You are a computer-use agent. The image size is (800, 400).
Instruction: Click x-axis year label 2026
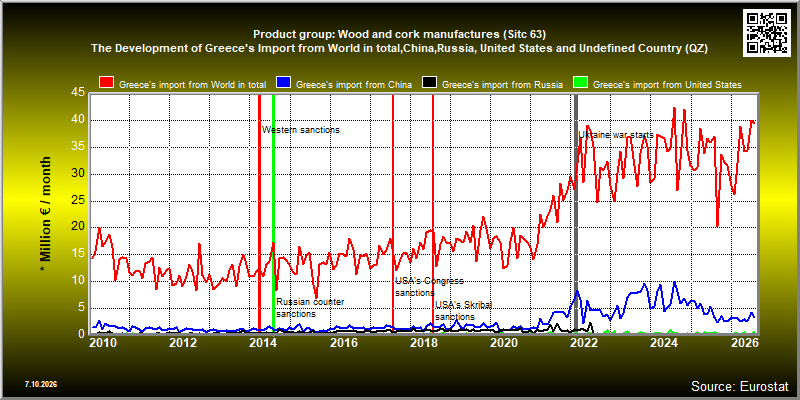tap(745, 342)
